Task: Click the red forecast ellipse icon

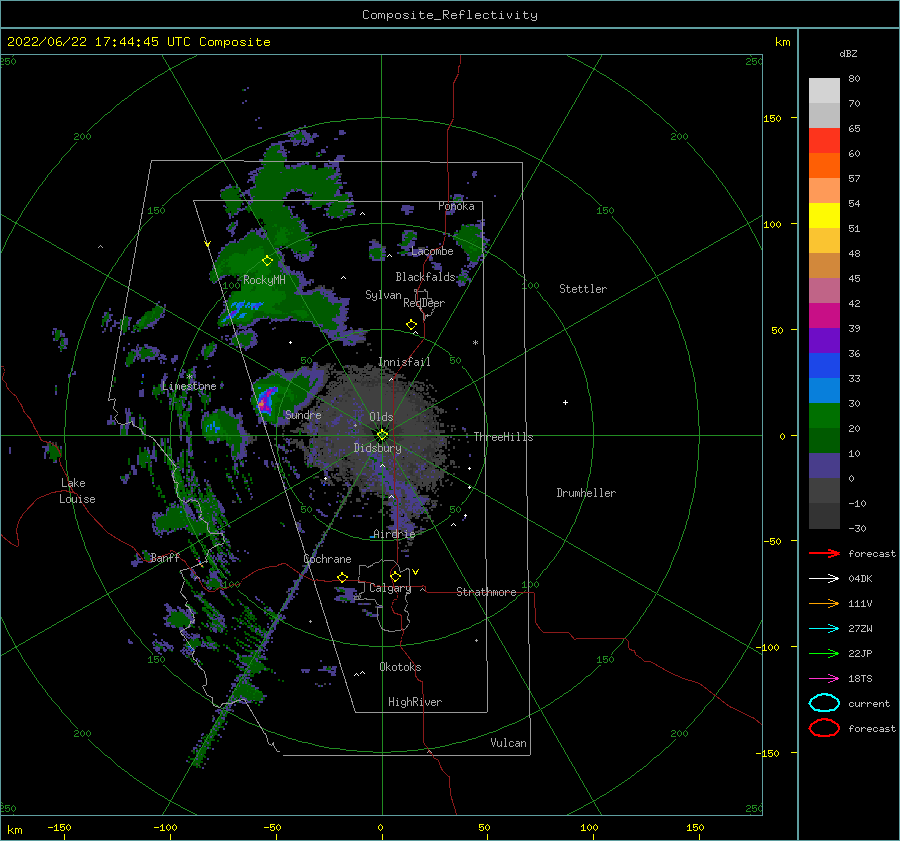Action: (824, 728)
